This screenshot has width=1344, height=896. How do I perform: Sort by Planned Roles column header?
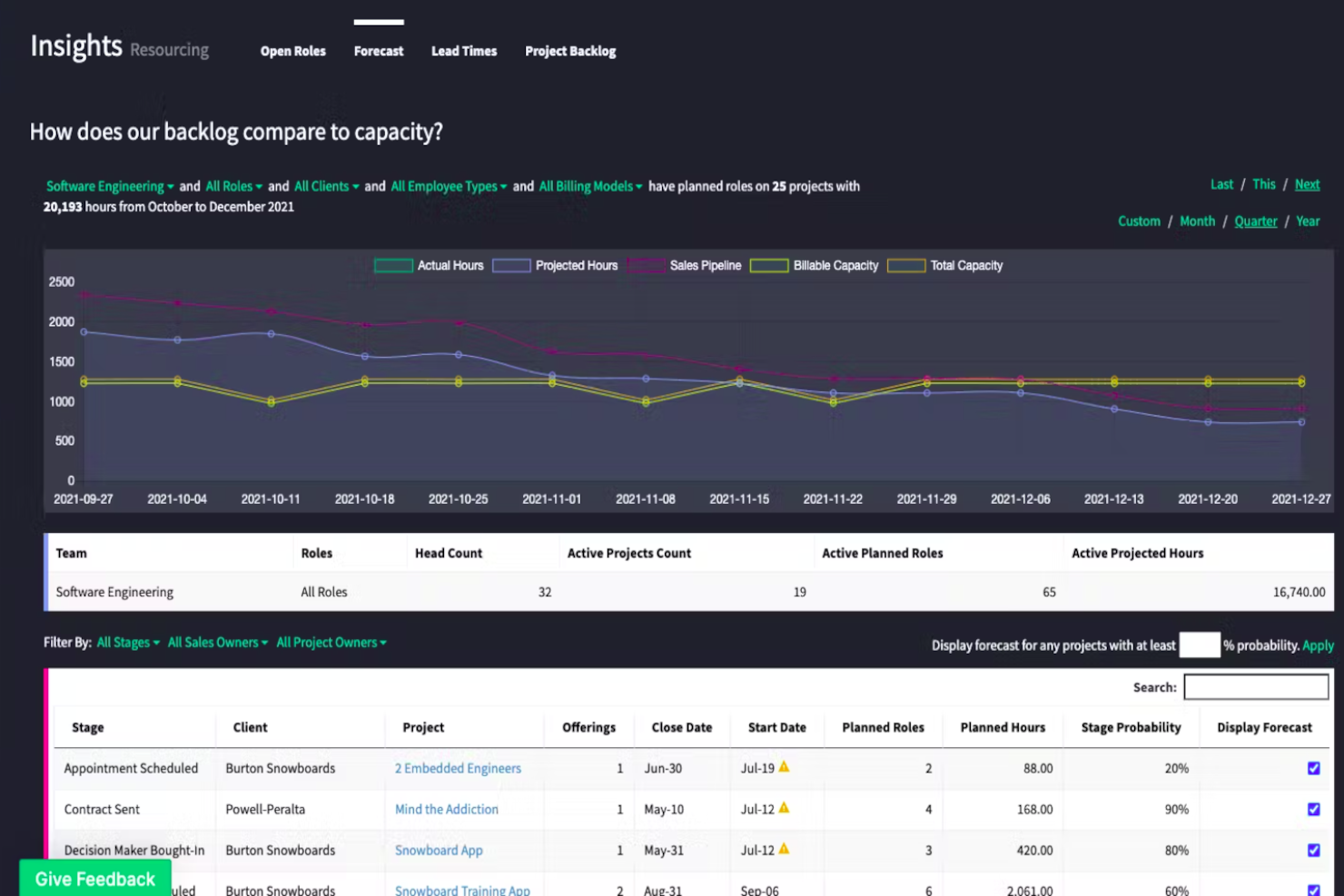[x=883, y=727]
